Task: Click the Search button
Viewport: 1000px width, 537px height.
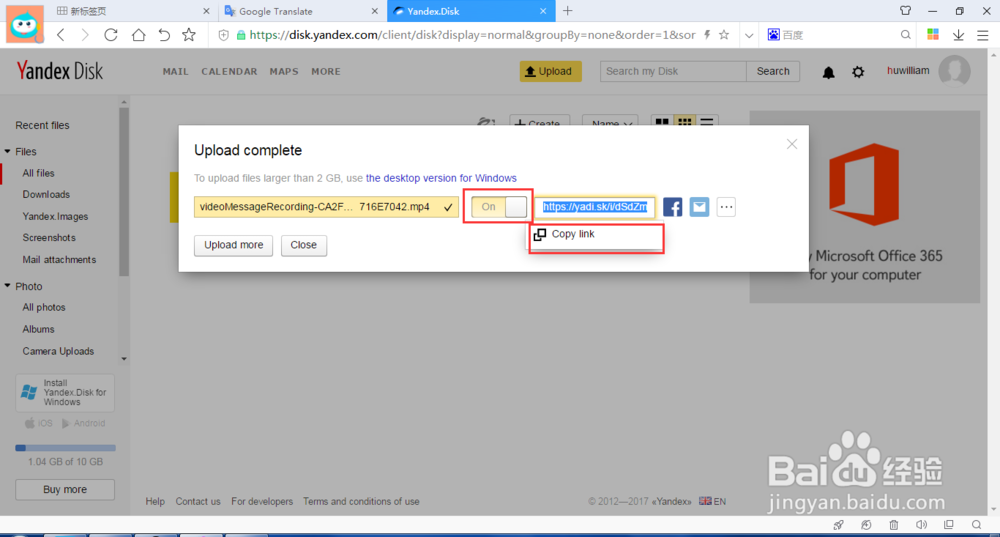Action: pyautogui.click(x=773, y=71)
